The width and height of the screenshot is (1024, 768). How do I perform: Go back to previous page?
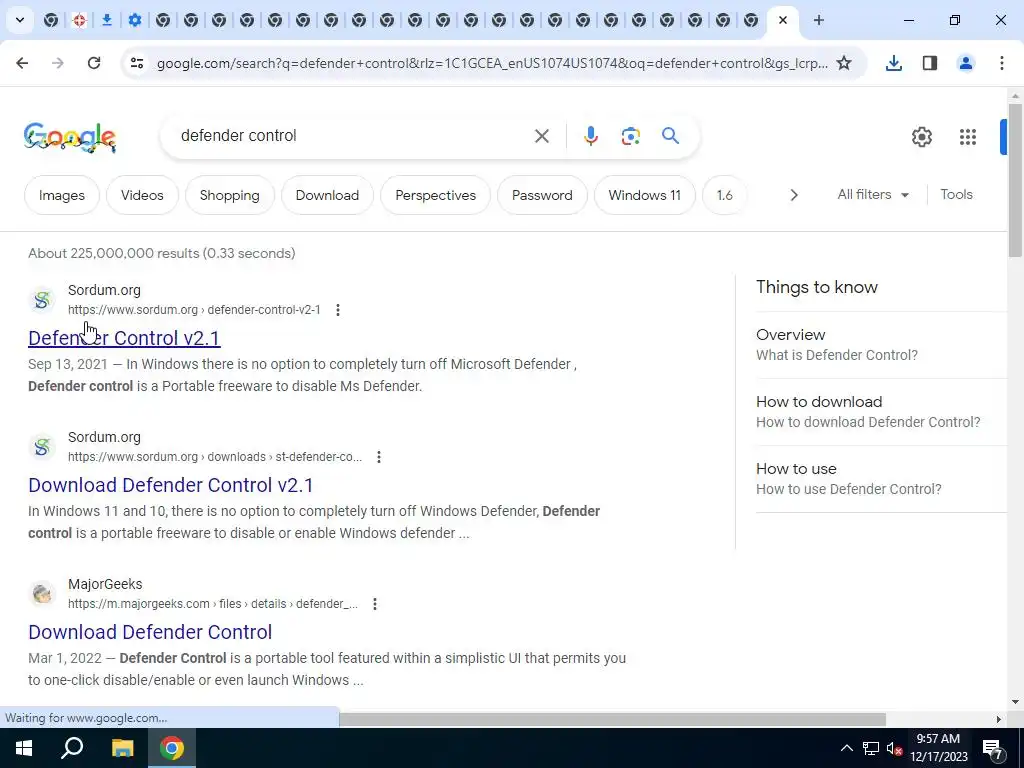click(x=22, y=63)
